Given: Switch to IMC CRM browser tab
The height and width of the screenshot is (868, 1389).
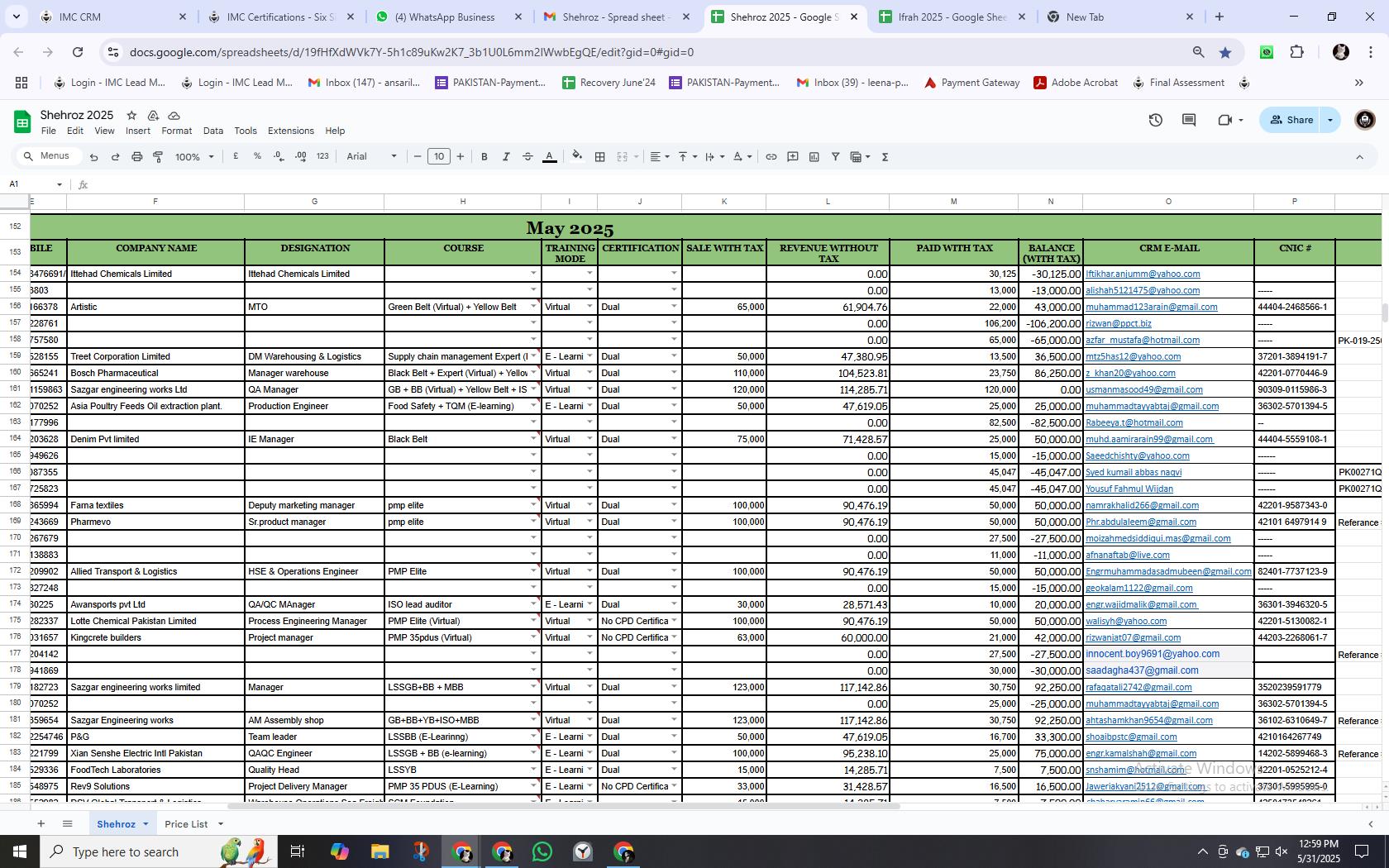Looking at the screenshot, I should 112,17.
